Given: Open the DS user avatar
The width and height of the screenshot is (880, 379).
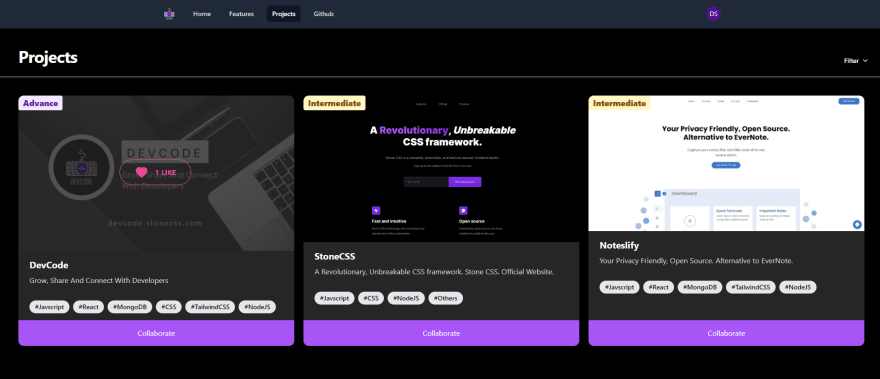Looking at the screenshot, I should point(713,14).
